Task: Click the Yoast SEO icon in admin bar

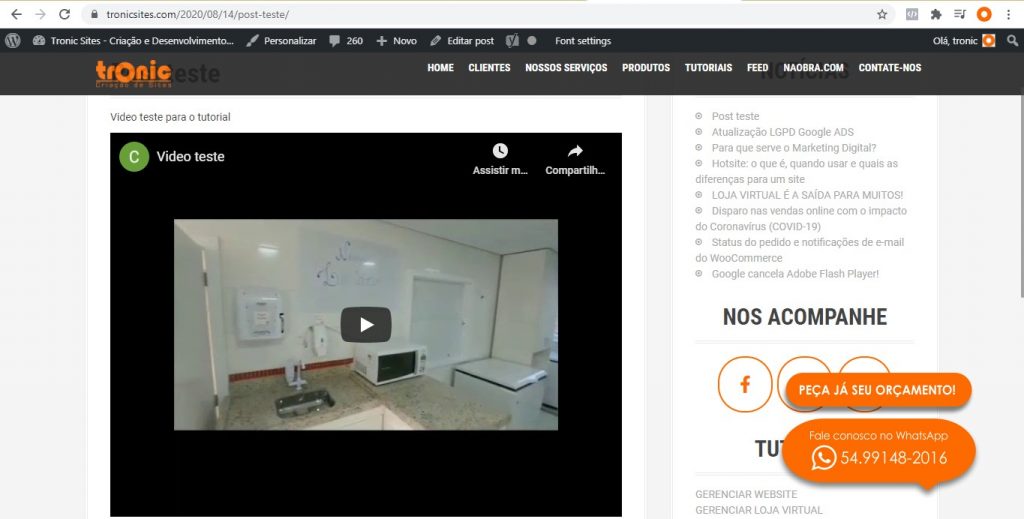Action: point(512,41)
